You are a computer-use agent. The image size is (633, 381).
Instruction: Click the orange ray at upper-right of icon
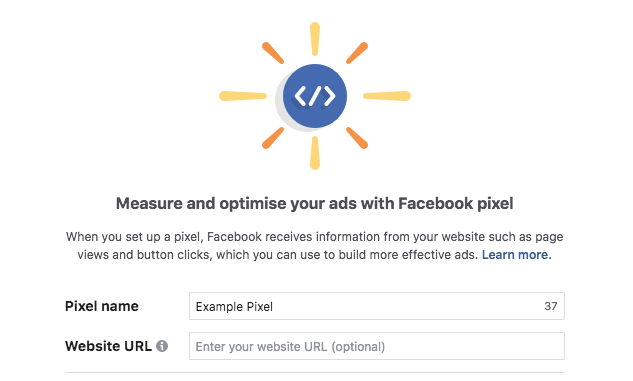(357, 53)
